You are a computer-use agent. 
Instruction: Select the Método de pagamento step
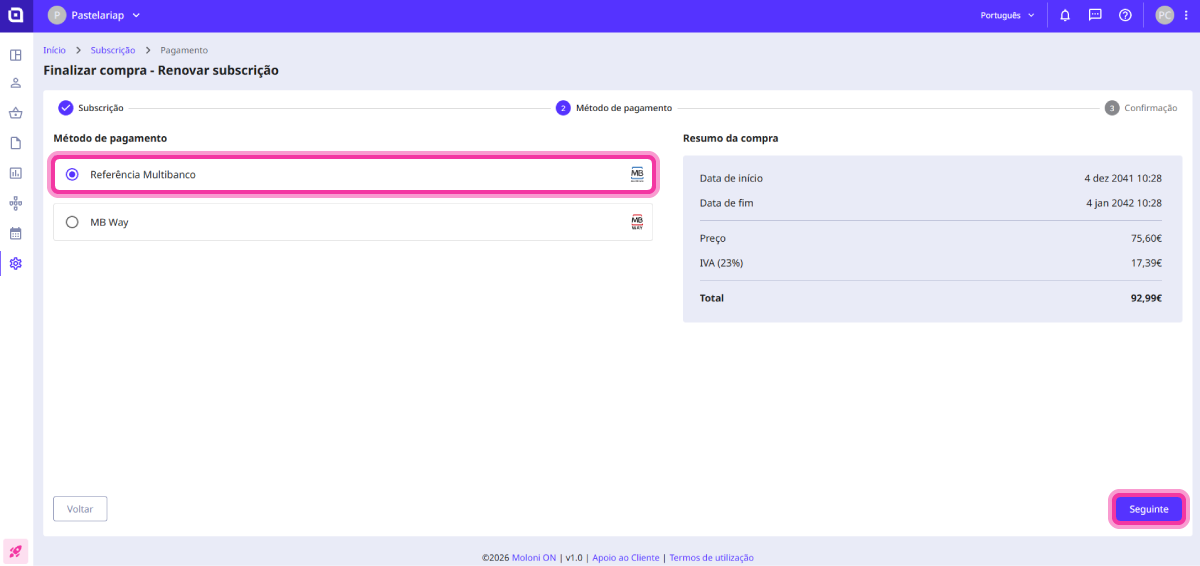tap(614, 108)
